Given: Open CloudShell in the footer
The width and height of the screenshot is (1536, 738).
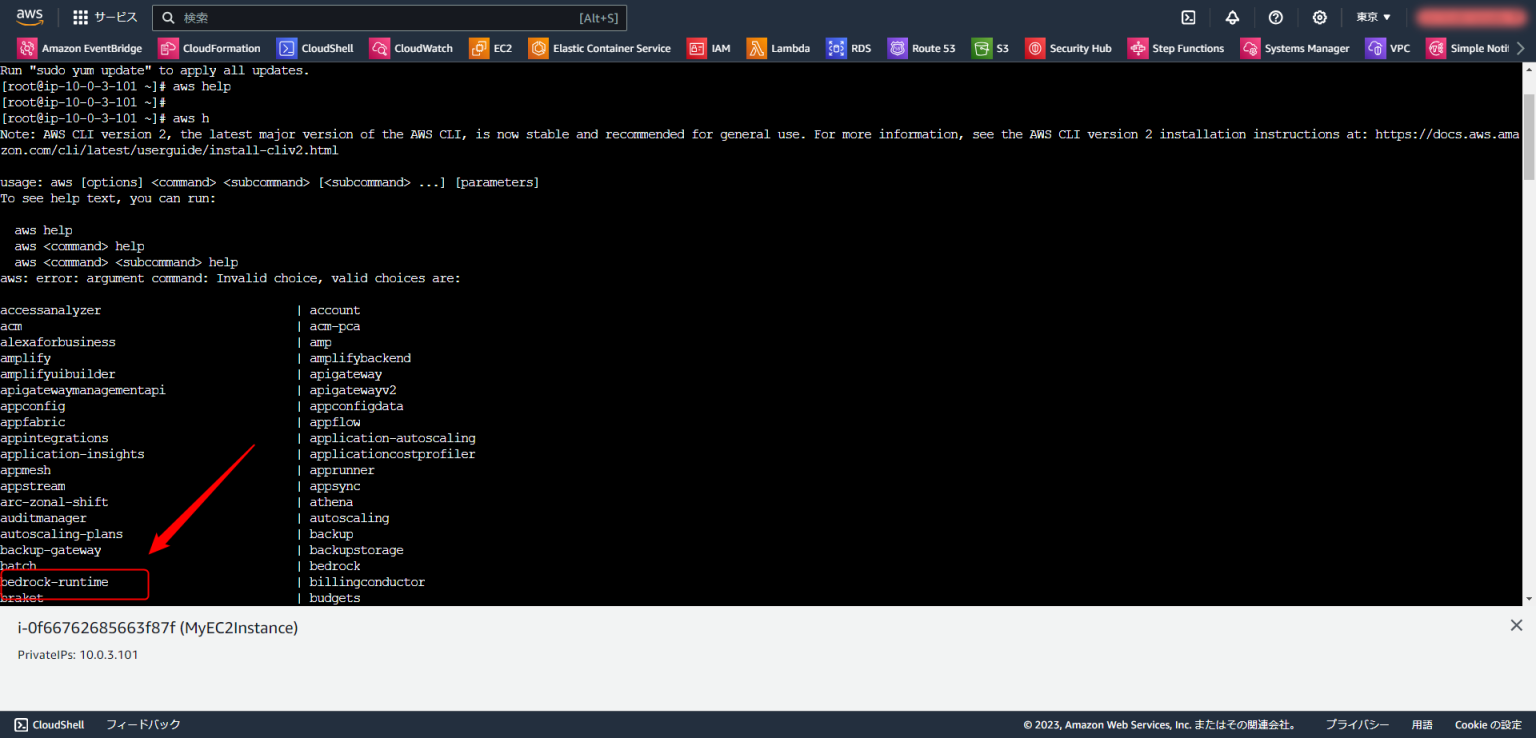Looking at the screenshot, I should [49, 724].
